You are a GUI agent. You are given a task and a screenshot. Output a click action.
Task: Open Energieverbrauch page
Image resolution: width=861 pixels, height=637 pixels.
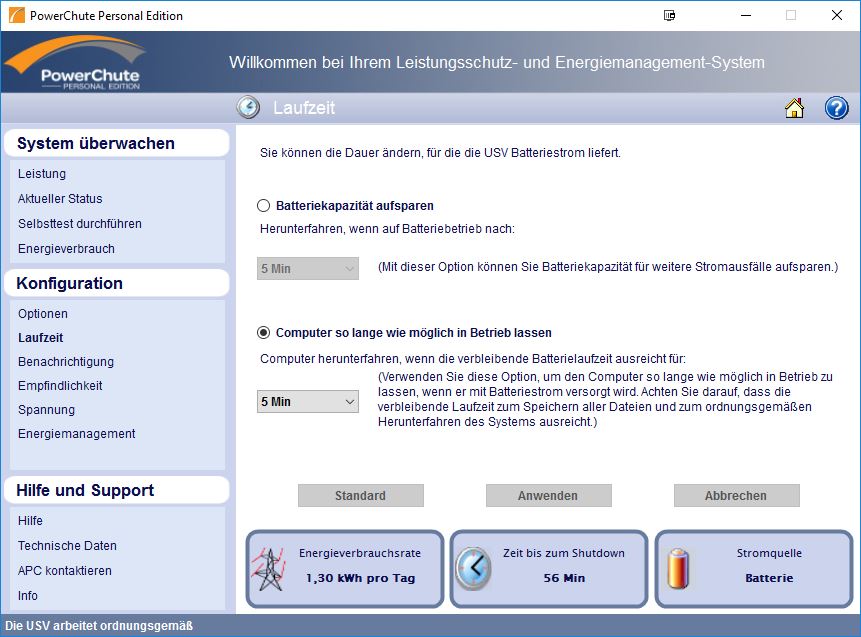(66, 249)
